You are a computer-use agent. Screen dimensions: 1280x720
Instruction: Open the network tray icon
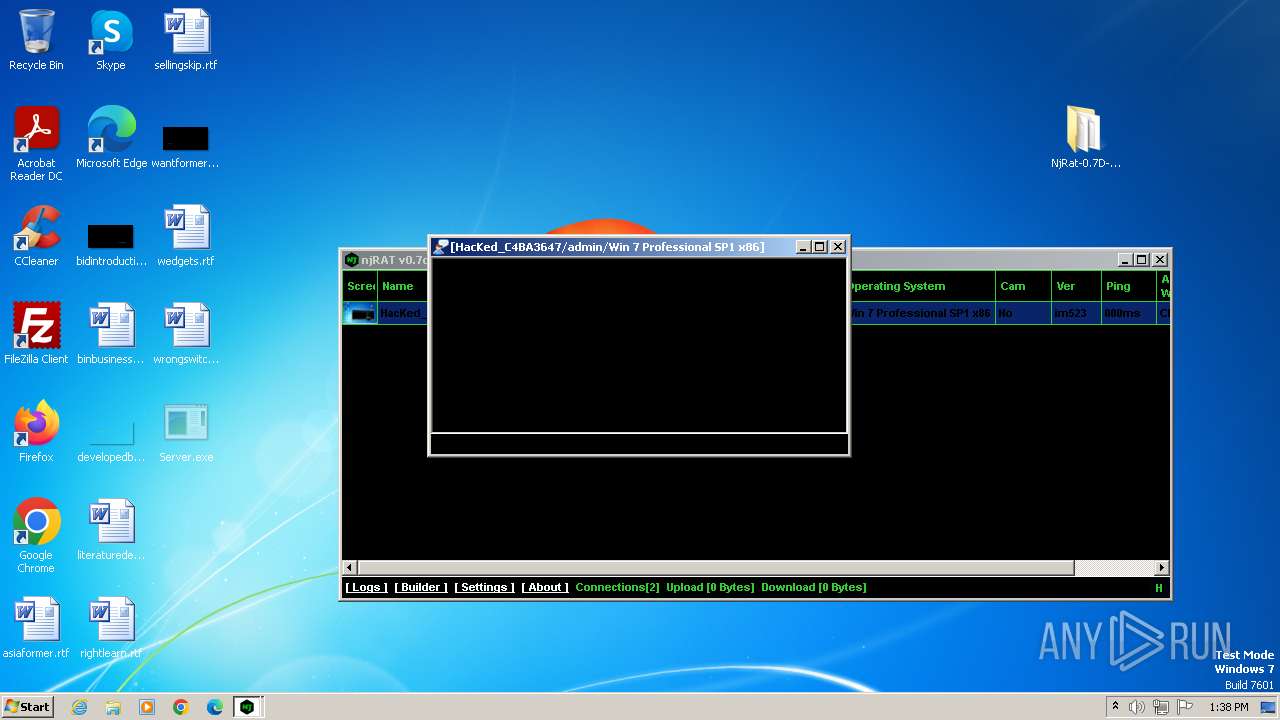1161,707
